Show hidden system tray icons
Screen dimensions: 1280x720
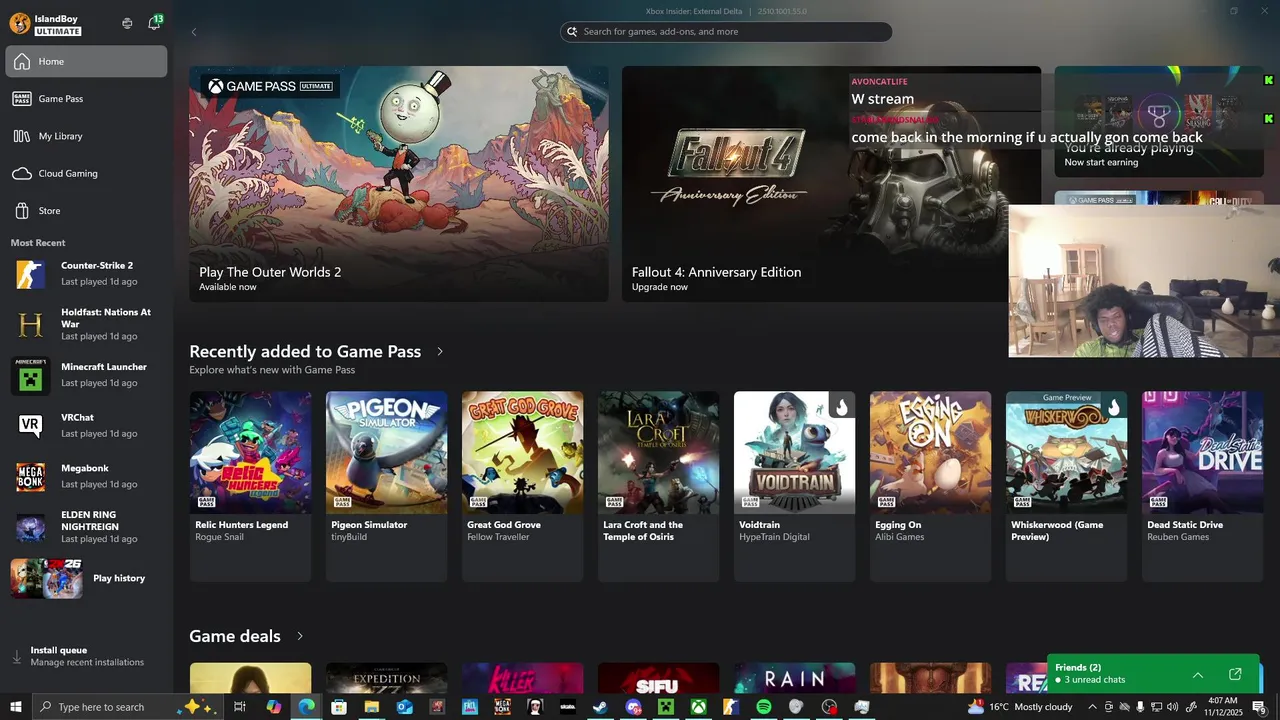1093,707
